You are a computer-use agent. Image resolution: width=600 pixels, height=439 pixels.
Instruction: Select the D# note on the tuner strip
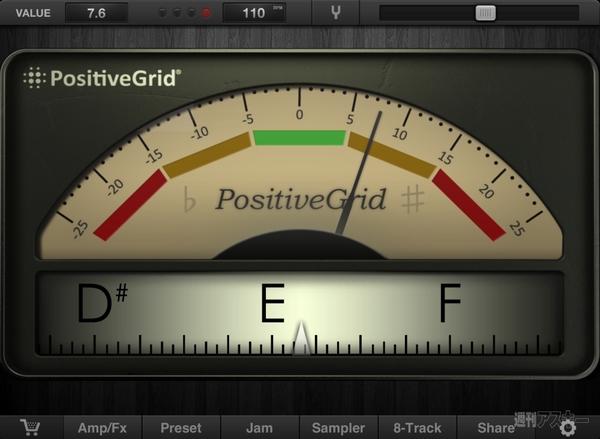click(102, 303)
